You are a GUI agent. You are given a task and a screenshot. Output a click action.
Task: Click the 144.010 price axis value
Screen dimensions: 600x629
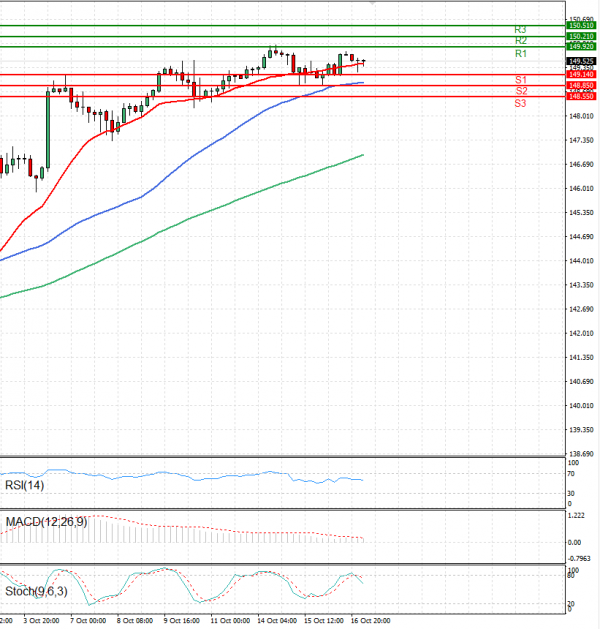tap(581, 261)
